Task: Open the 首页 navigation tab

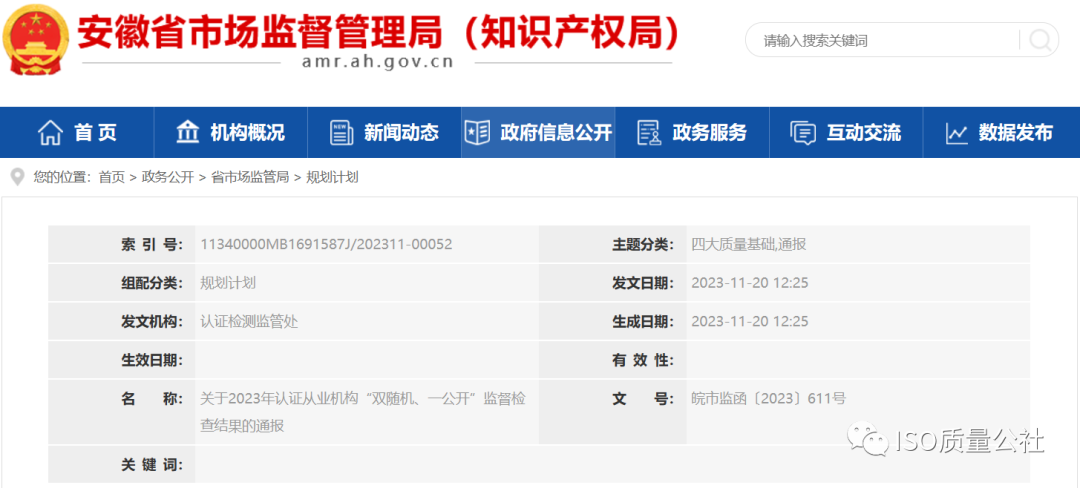Action: pos(77,132)
